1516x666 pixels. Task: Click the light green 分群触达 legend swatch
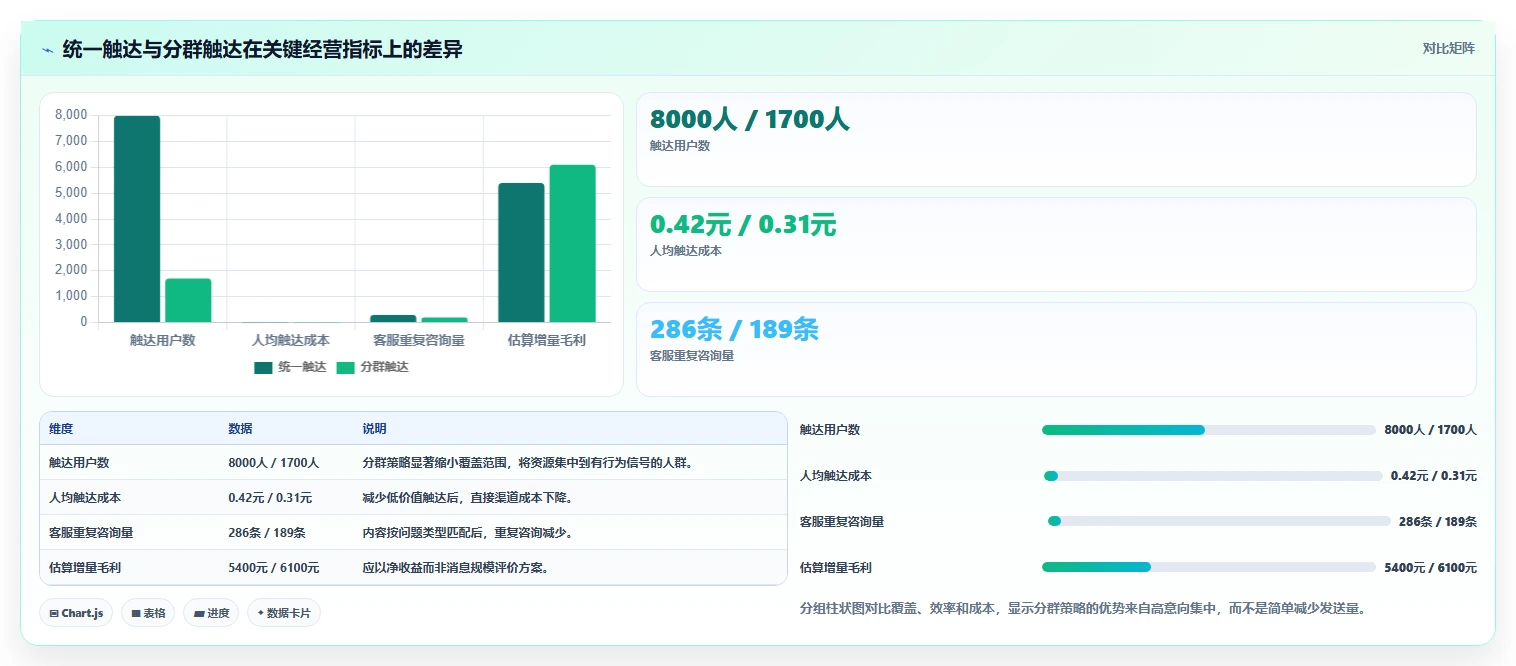tap(345, 367)
